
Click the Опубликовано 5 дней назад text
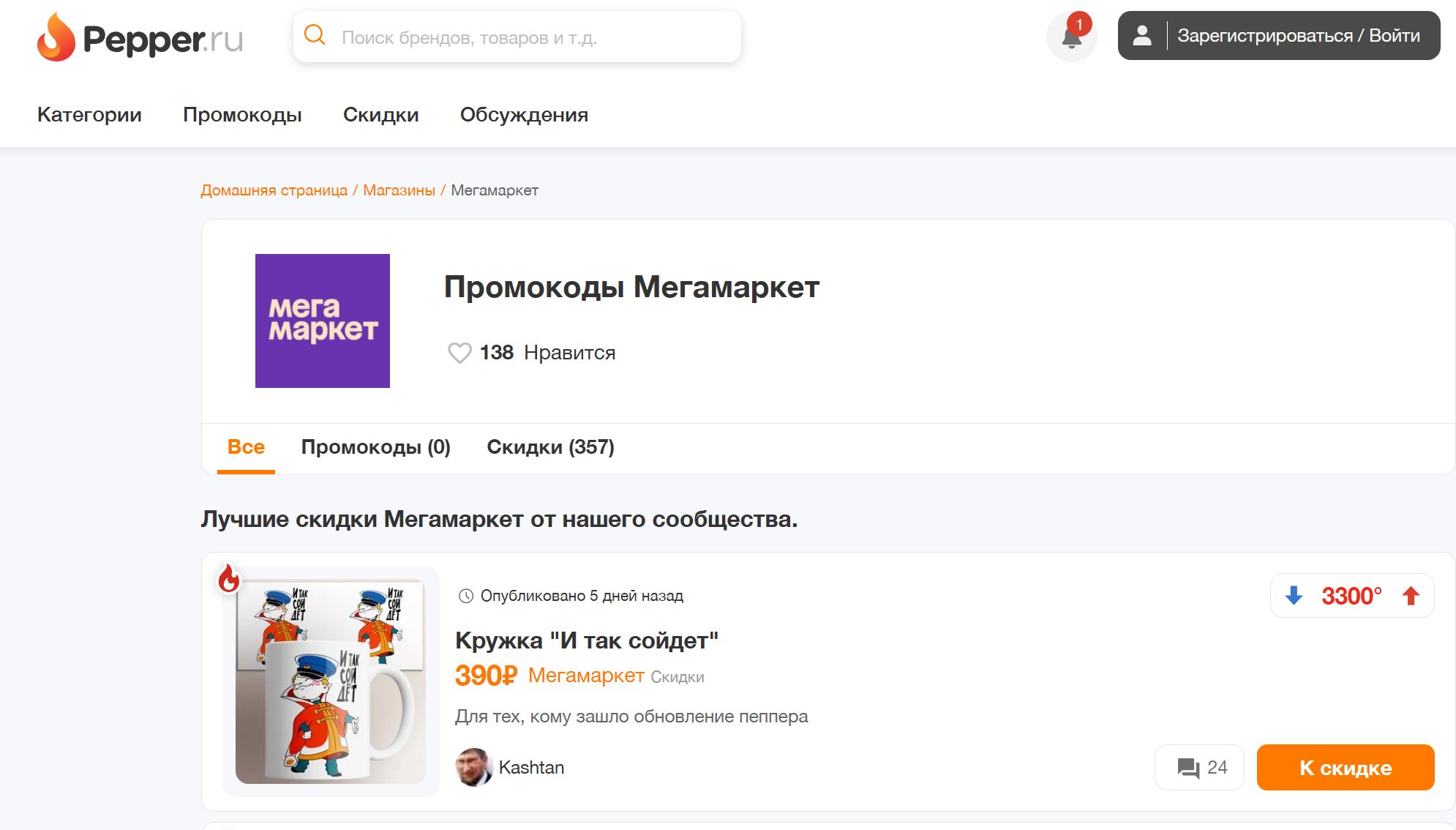(x=582, y=596)
